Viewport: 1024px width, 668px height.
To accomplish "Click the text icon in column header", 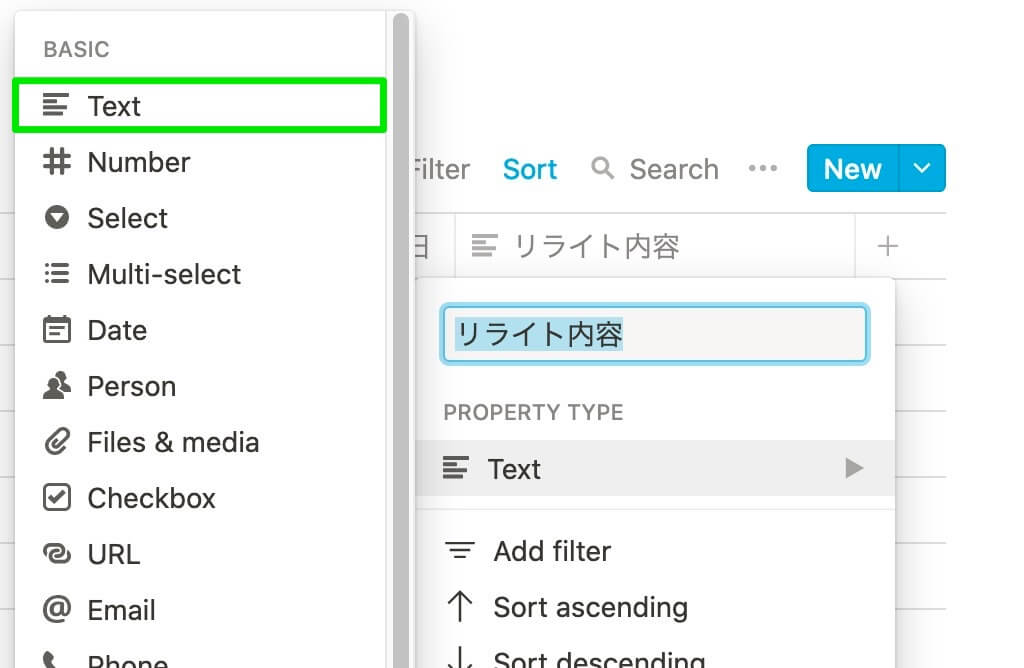I will tap(485, 246).
